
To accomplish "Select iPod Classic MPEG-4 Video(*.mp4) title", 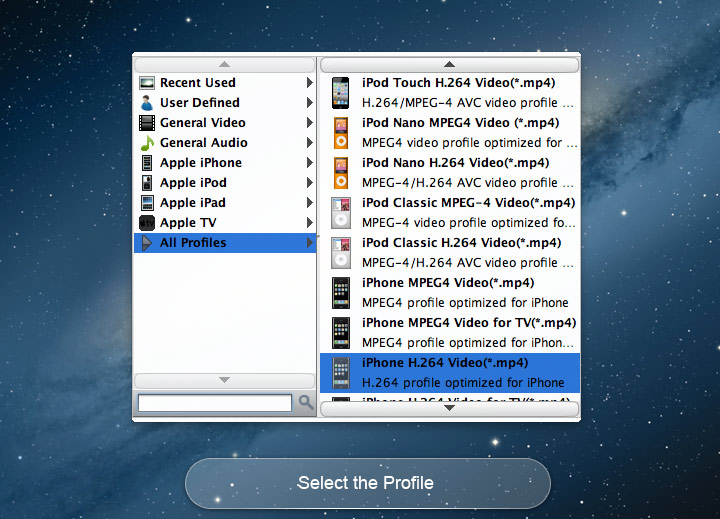I will pyautogui.click(x=468, y=203).
